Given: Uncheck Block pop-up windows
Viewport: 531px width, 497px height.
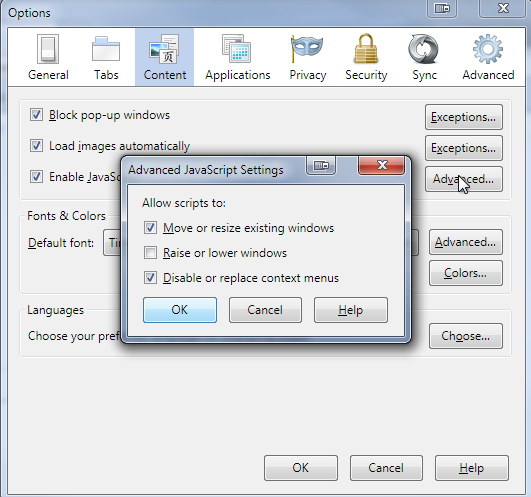Looking at the screenshot, I should [x=36, y=114].
